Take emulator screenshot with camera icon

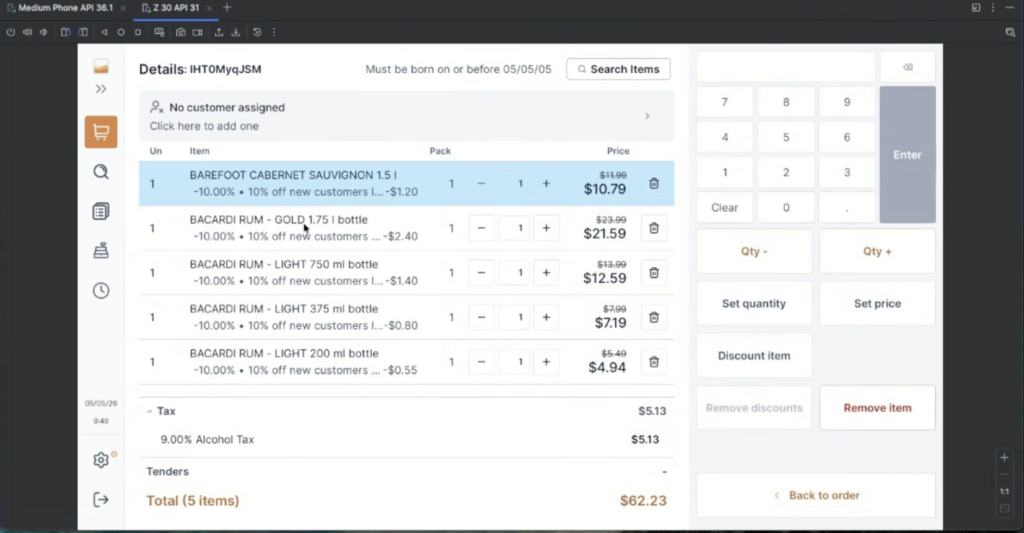[180, 32]
